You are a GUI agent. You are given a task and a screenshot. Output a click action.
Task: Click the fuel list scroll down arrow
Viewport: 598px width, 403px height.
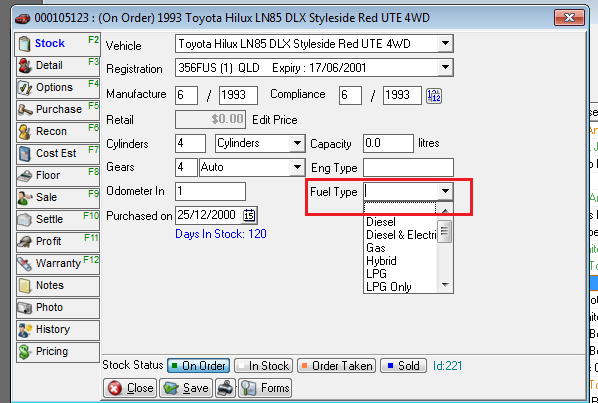[445, 284]
